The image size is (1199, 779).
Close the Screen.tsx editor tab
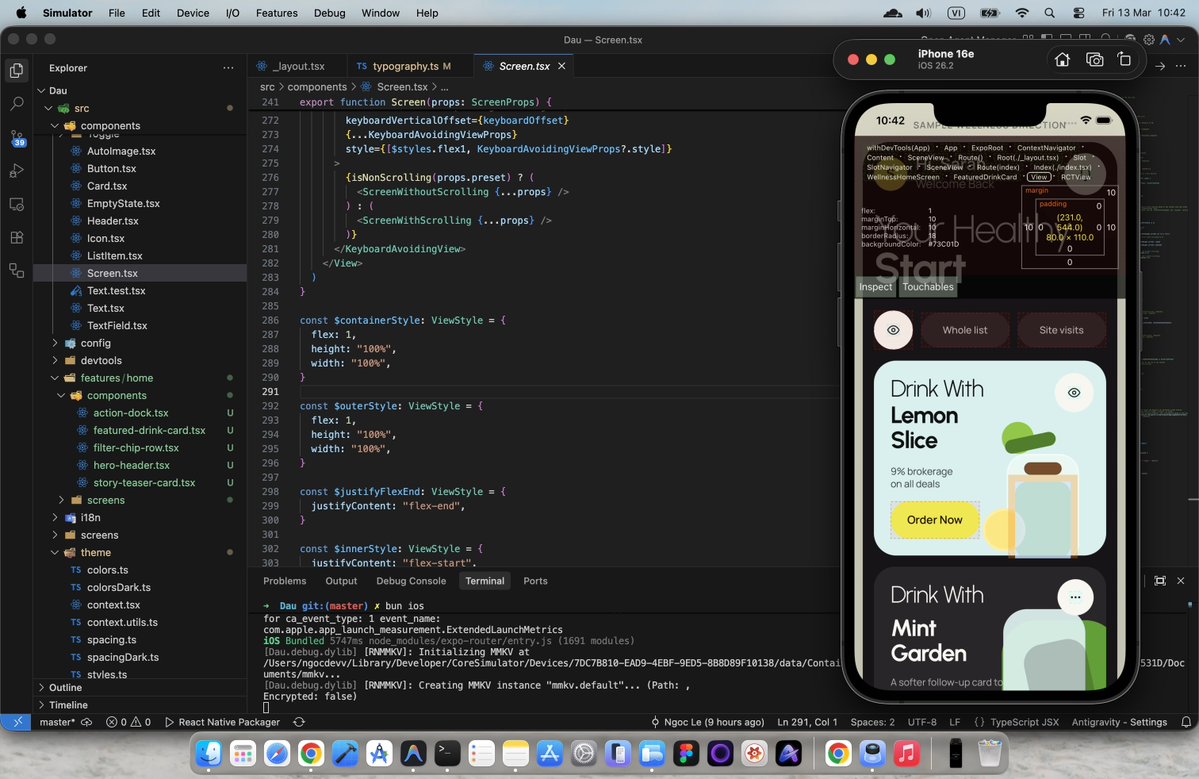562,67
